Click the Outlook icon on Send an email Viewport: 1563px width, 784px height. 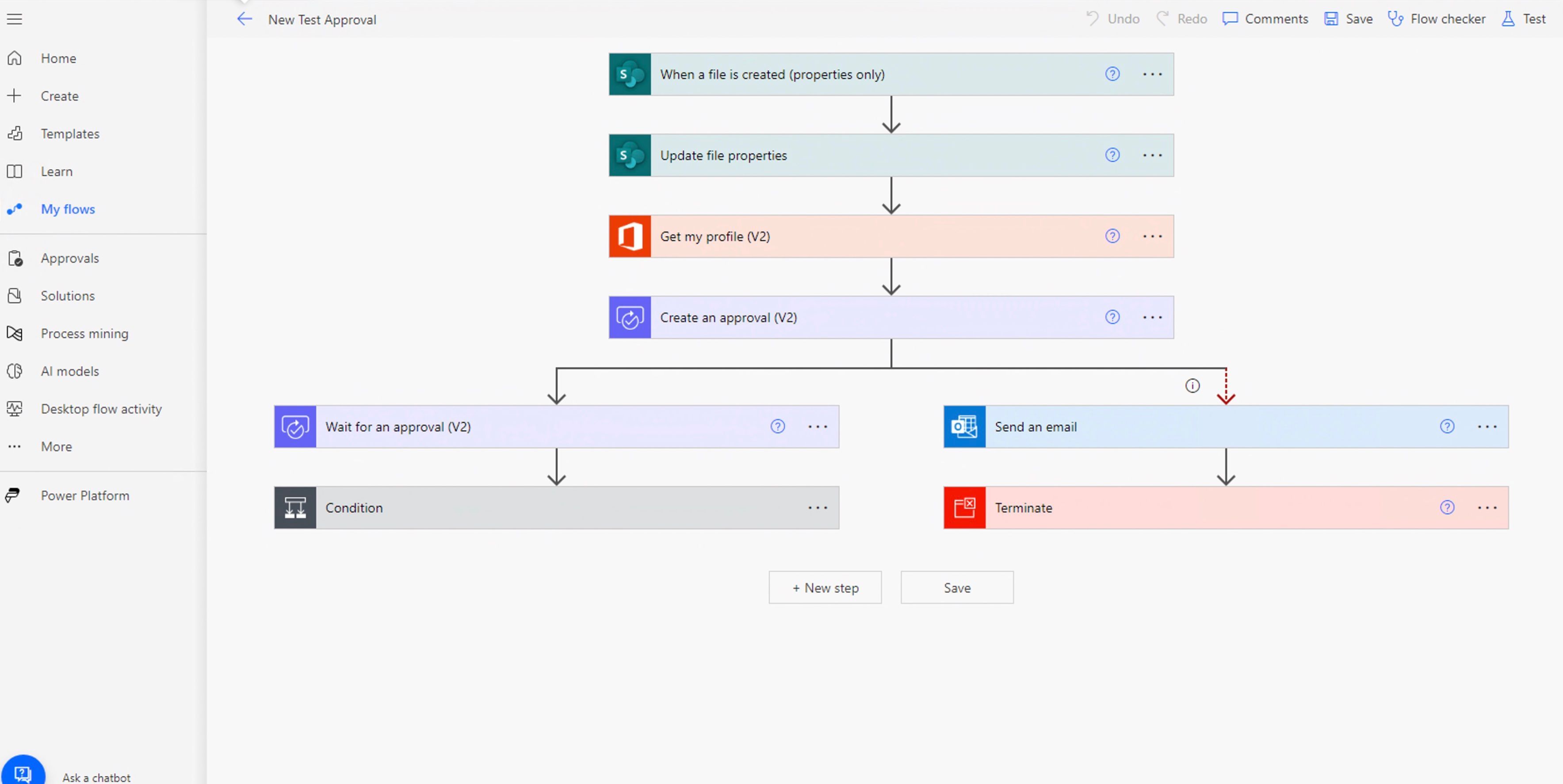click(964, 426)
